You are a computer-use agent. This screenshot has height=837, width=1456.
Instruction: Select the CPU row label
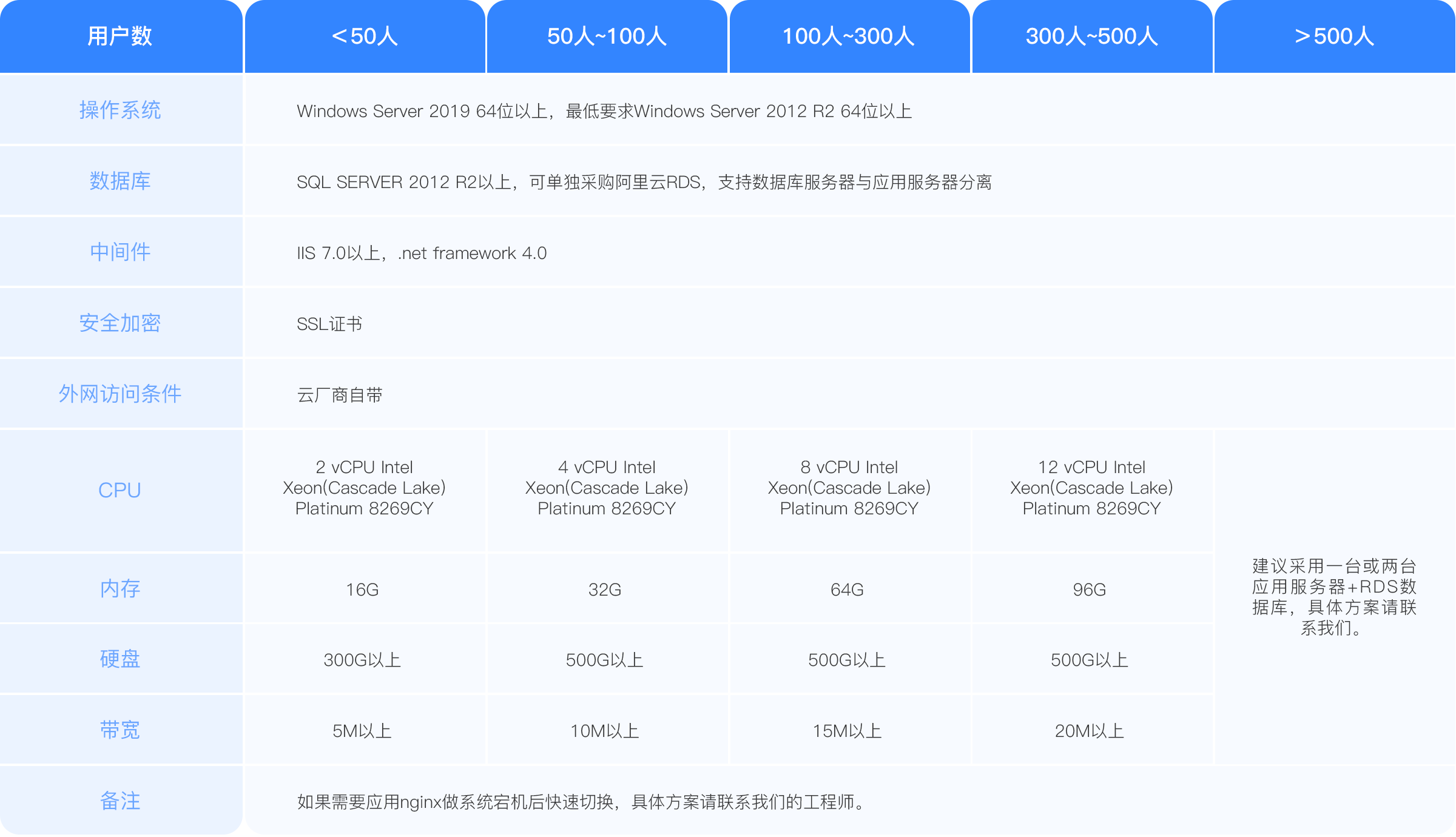click(x=120, y=489)
